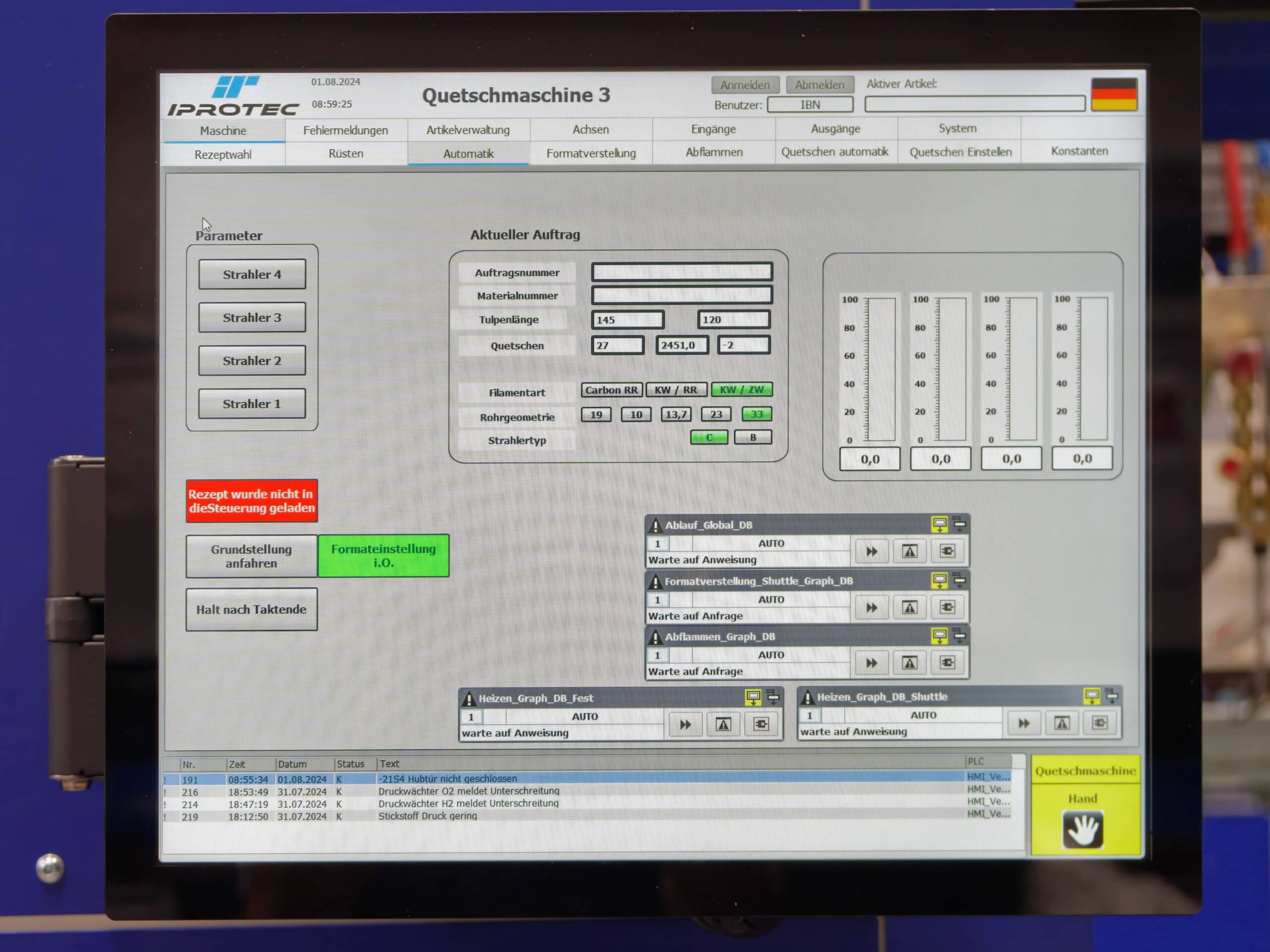Click Tulpenlänge field showing 145
Viewport: 1270px width, 952px height.
point(628,320)
